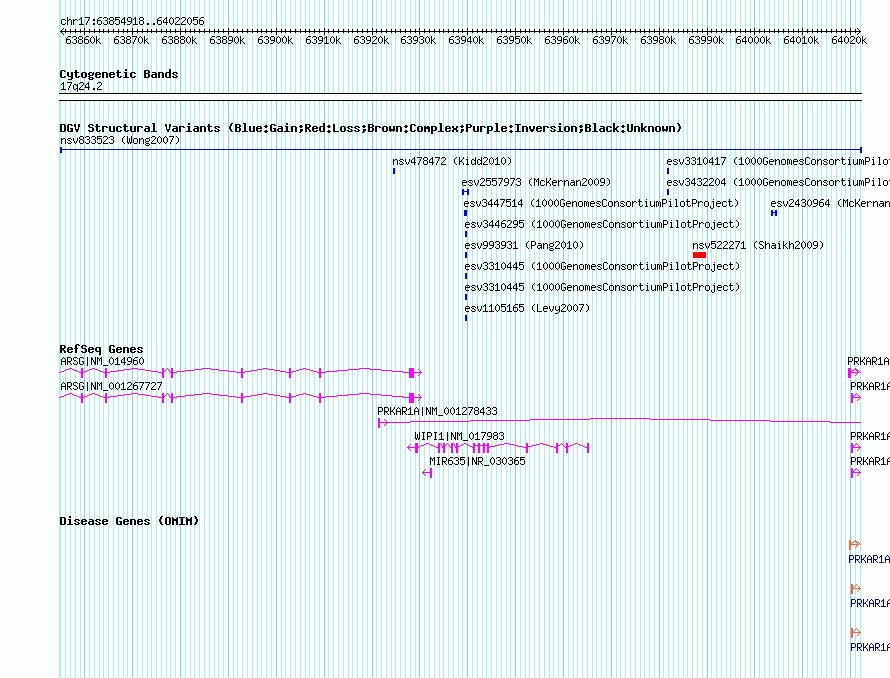Click the blue glyph under esv2557973
This screenshot has width=890, height=678.
pyautogui.click(x=465, y=192)
